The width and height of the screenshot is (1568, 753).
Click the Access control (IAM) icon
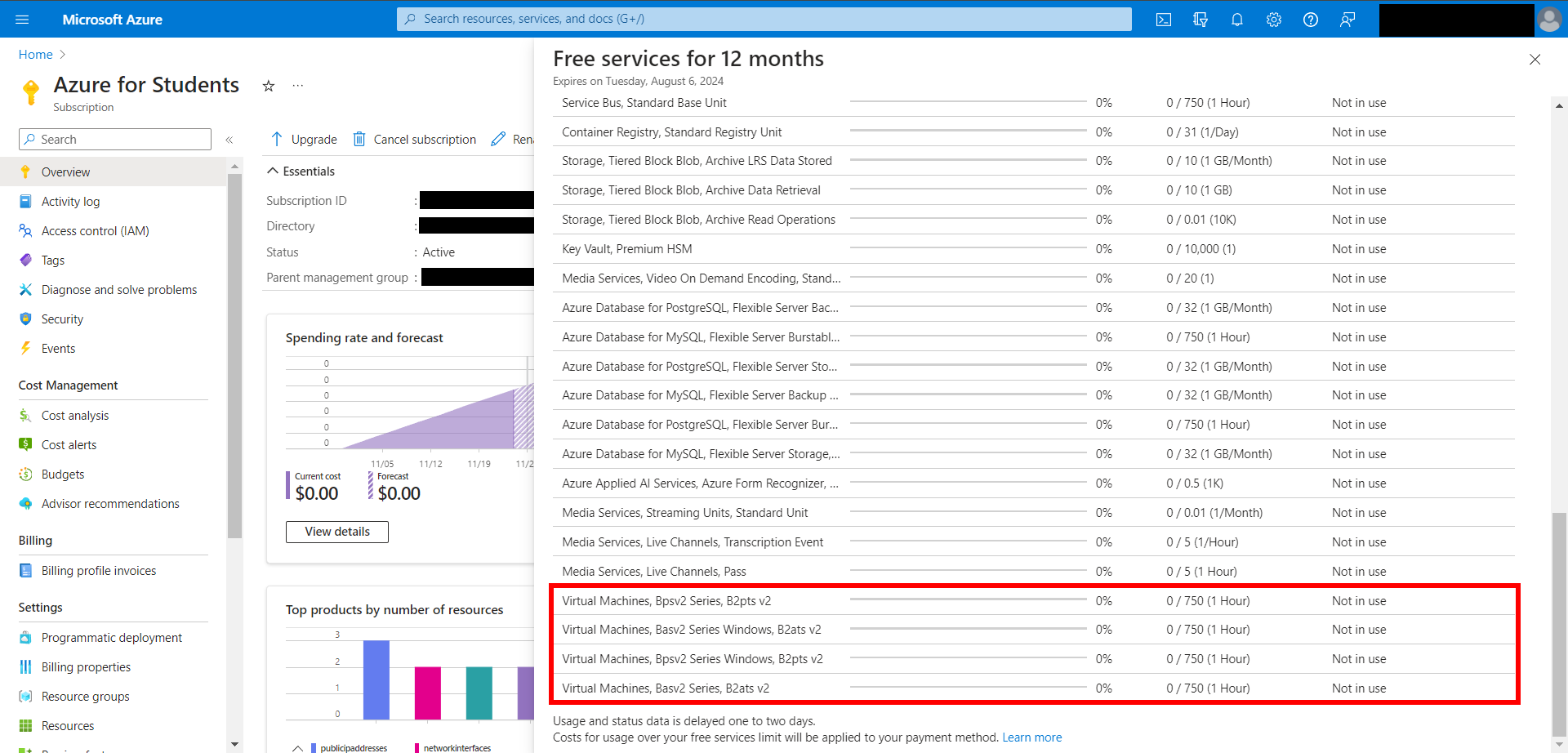25,231
